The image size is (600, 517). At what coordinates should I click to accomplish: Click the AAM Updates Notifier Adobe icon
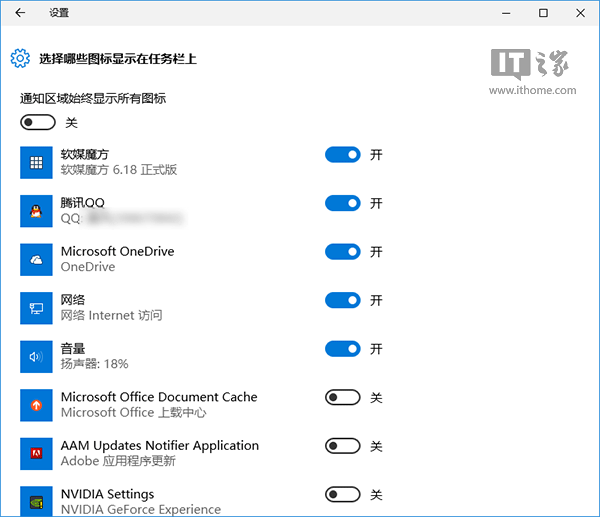pyautogui.click(x=36, y=453)
